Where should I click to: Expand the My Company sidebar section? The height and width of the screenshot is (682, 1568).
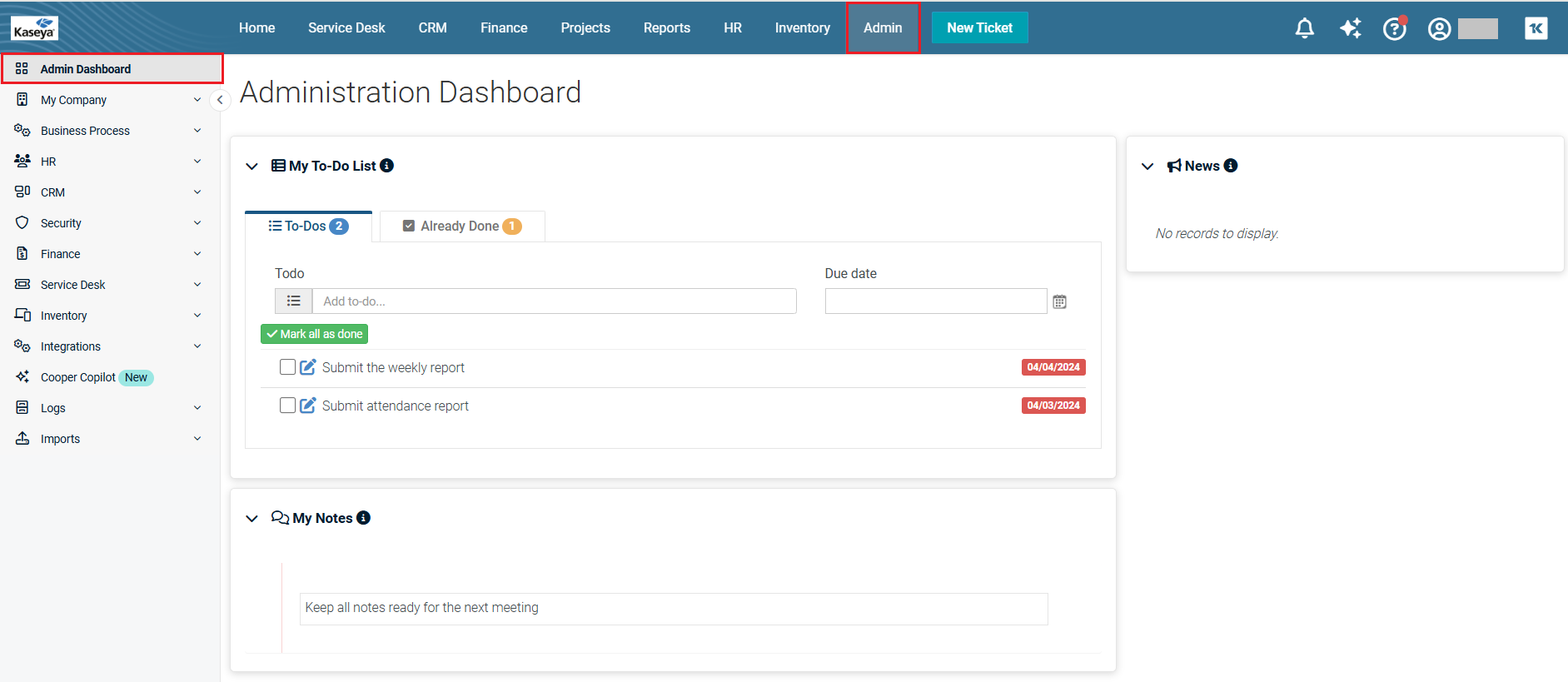pos(197,100)
